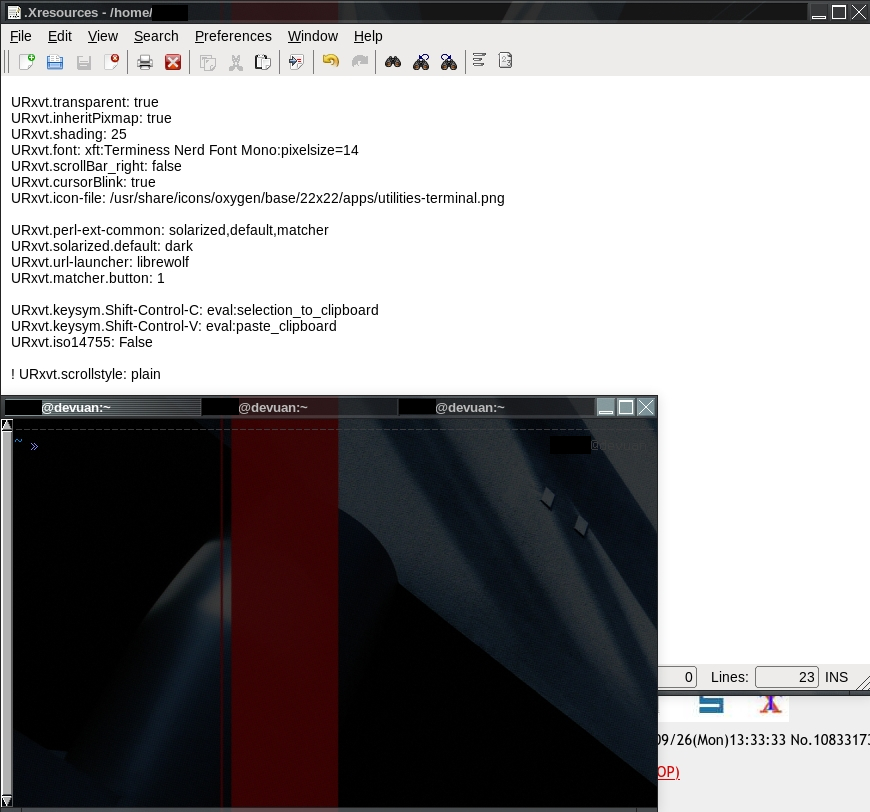This screenshot has height=812, width=870.
Task: Click the column field showing 0
Action: click(677, 677)
